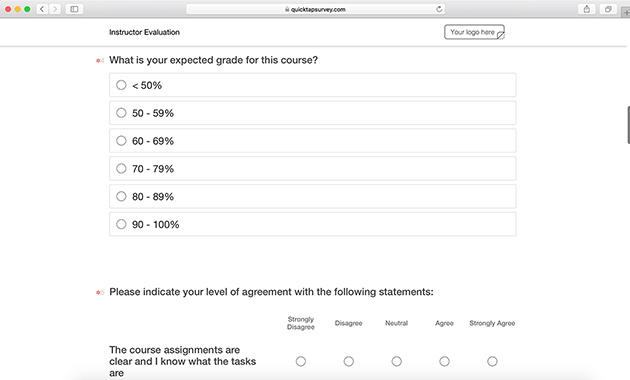This screenshot has height=380, width=630.
Task: Choose the "70 - 79%" radio button
Action: 121,168
